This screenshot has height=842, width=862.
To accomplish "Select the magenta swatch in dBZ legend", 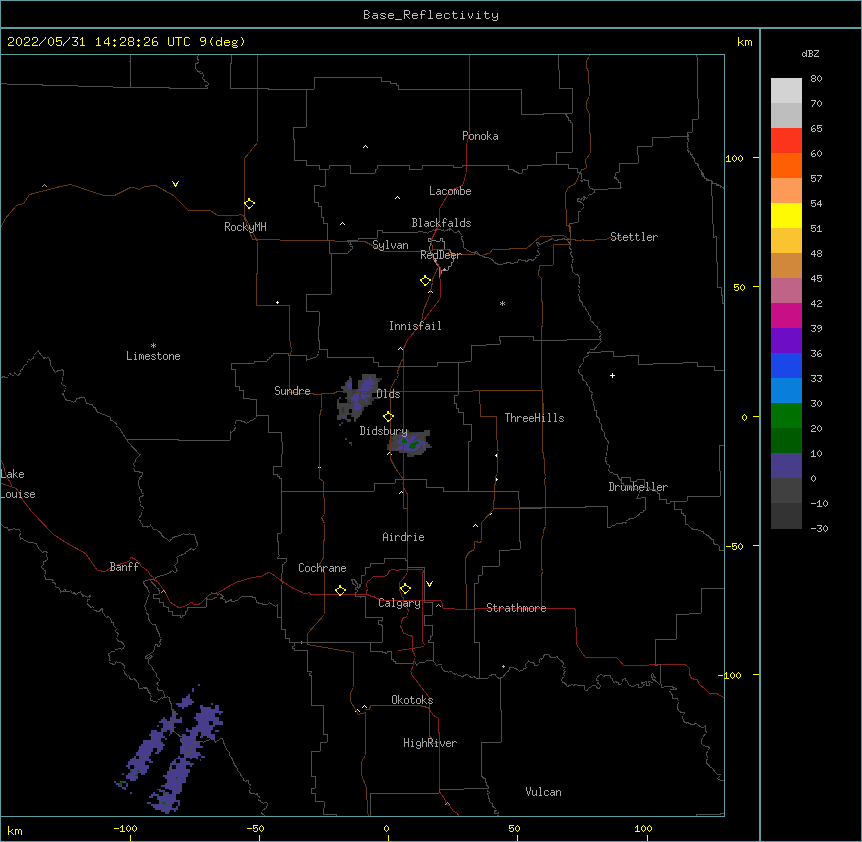I will (x=786, y=315).
